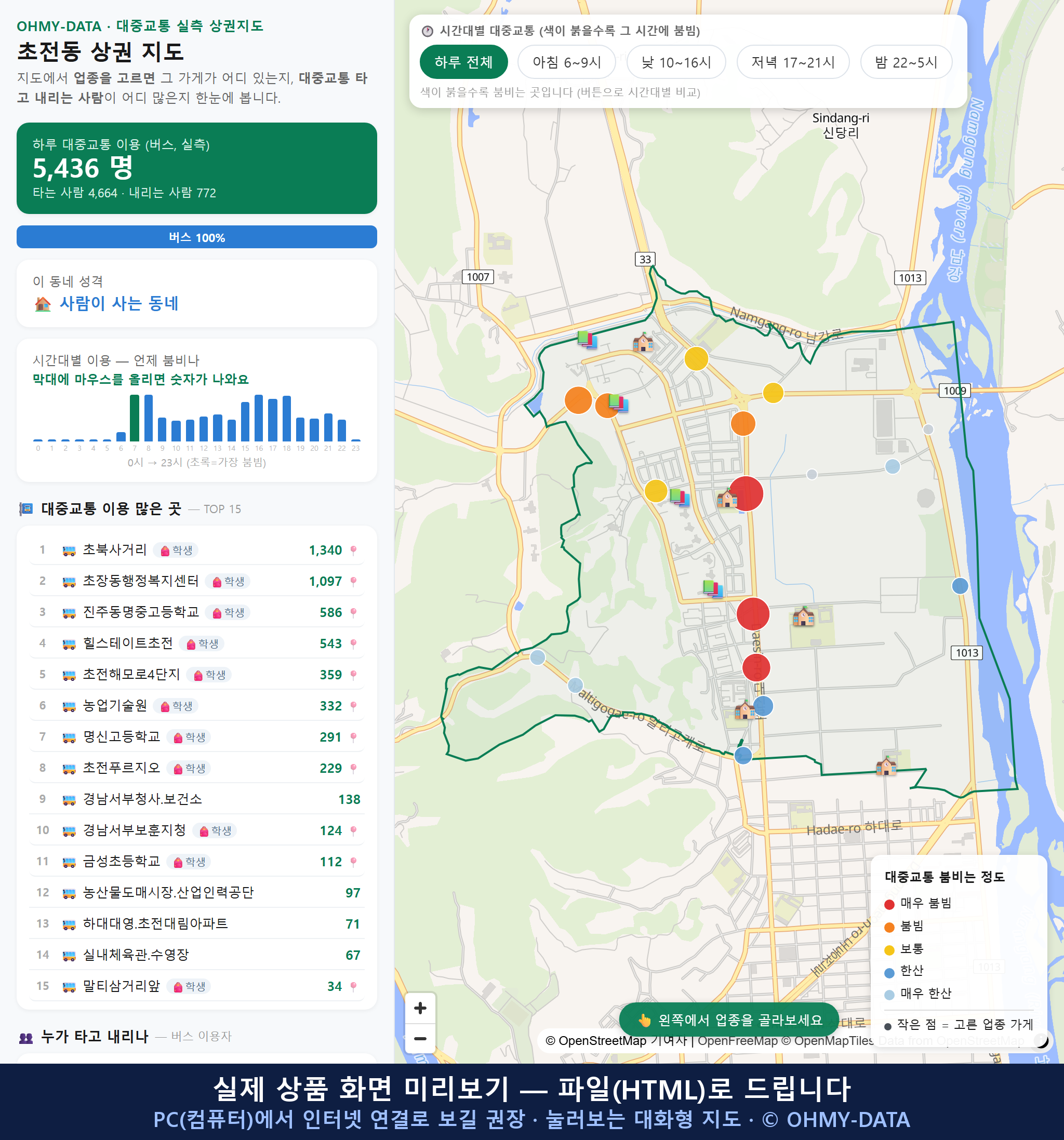The width and height of the screenshot is (1064, 1140).
Task: Open the 초전푸르지오 stop row
Action: coord(196,769)
